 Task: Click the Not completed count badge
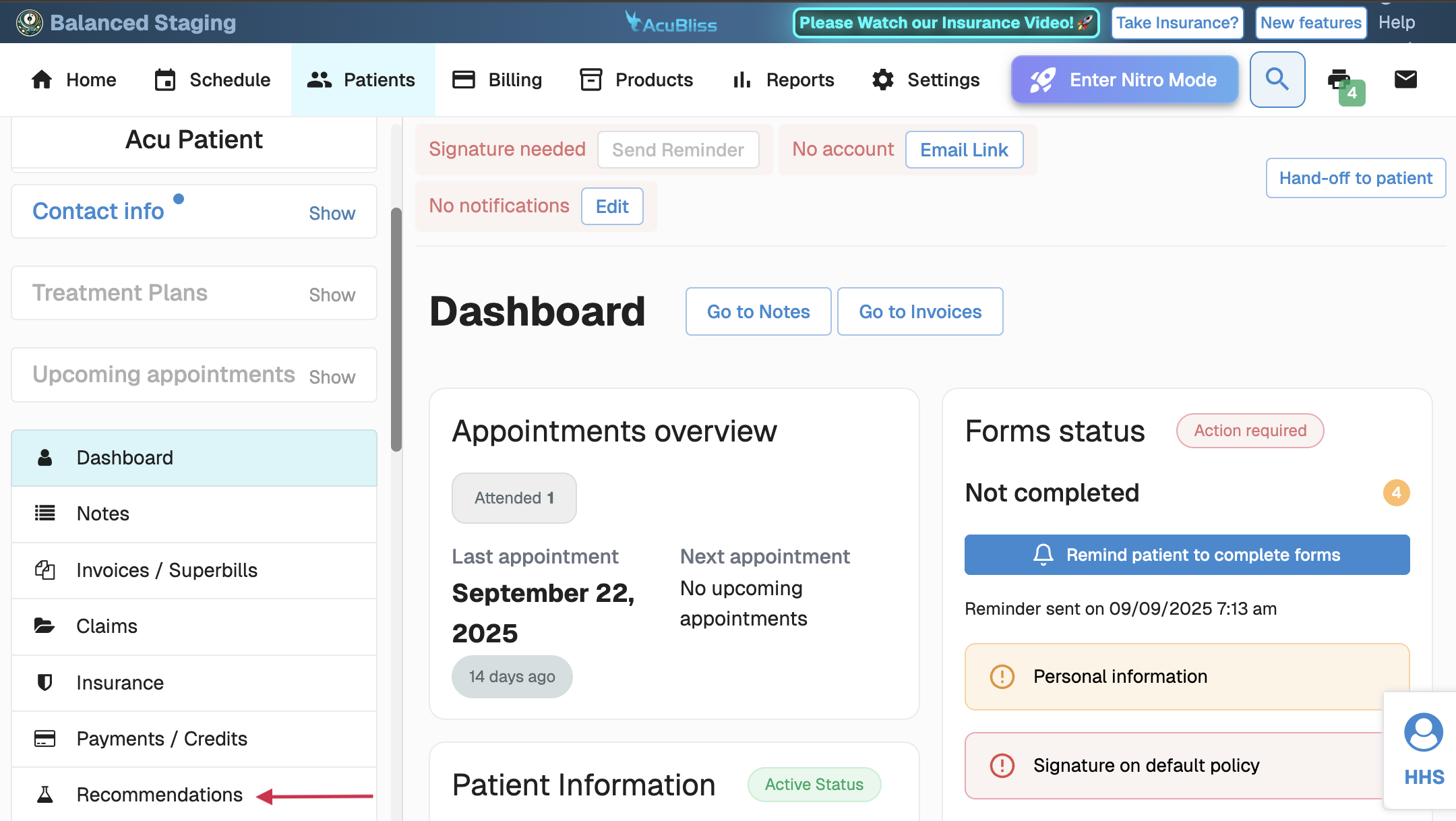click(x=1396, y=493)
